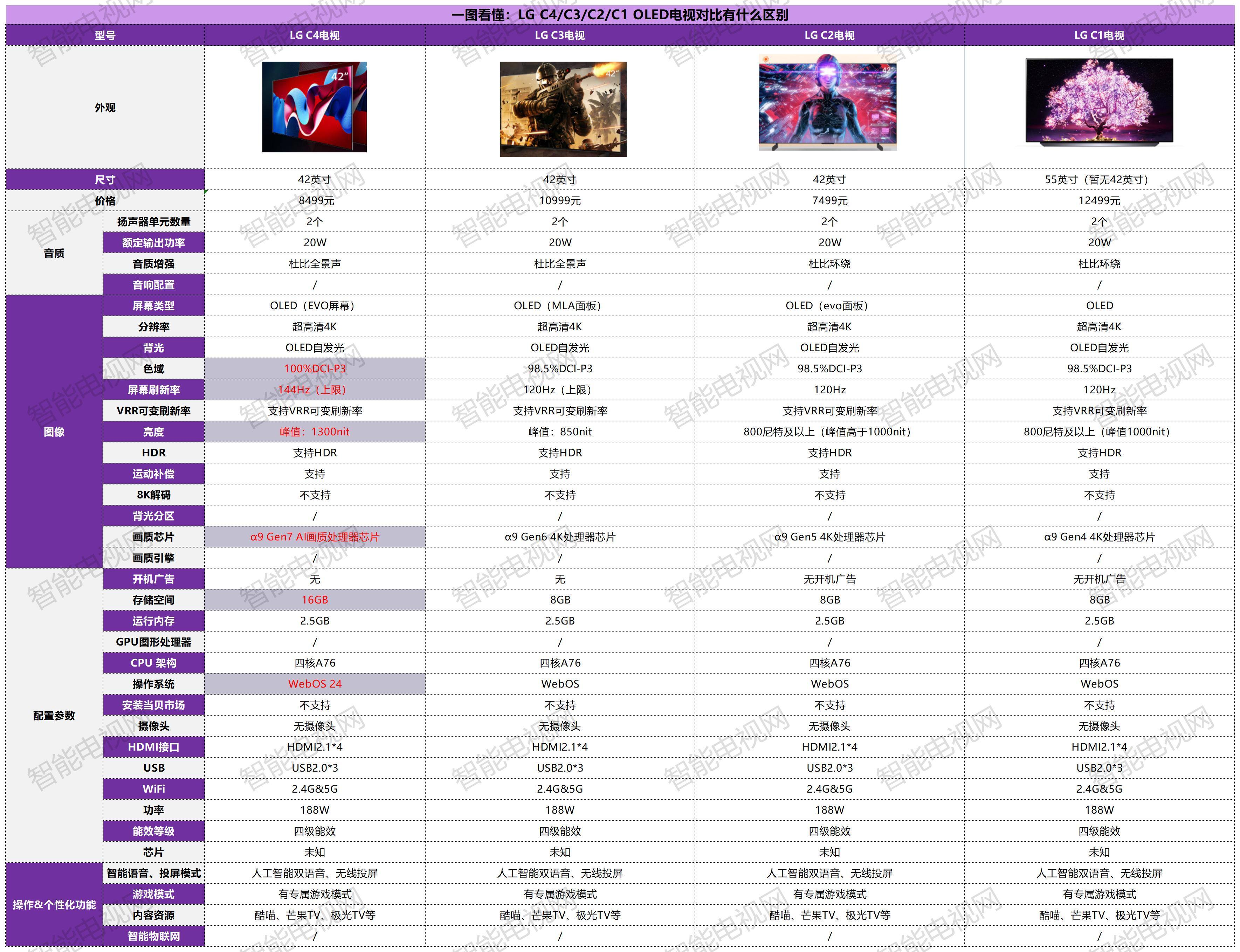This screenshot has height=952, width=1240.
Task: Click the 亮度 row label
Action: pyautogui.click(x=153, y=432)
